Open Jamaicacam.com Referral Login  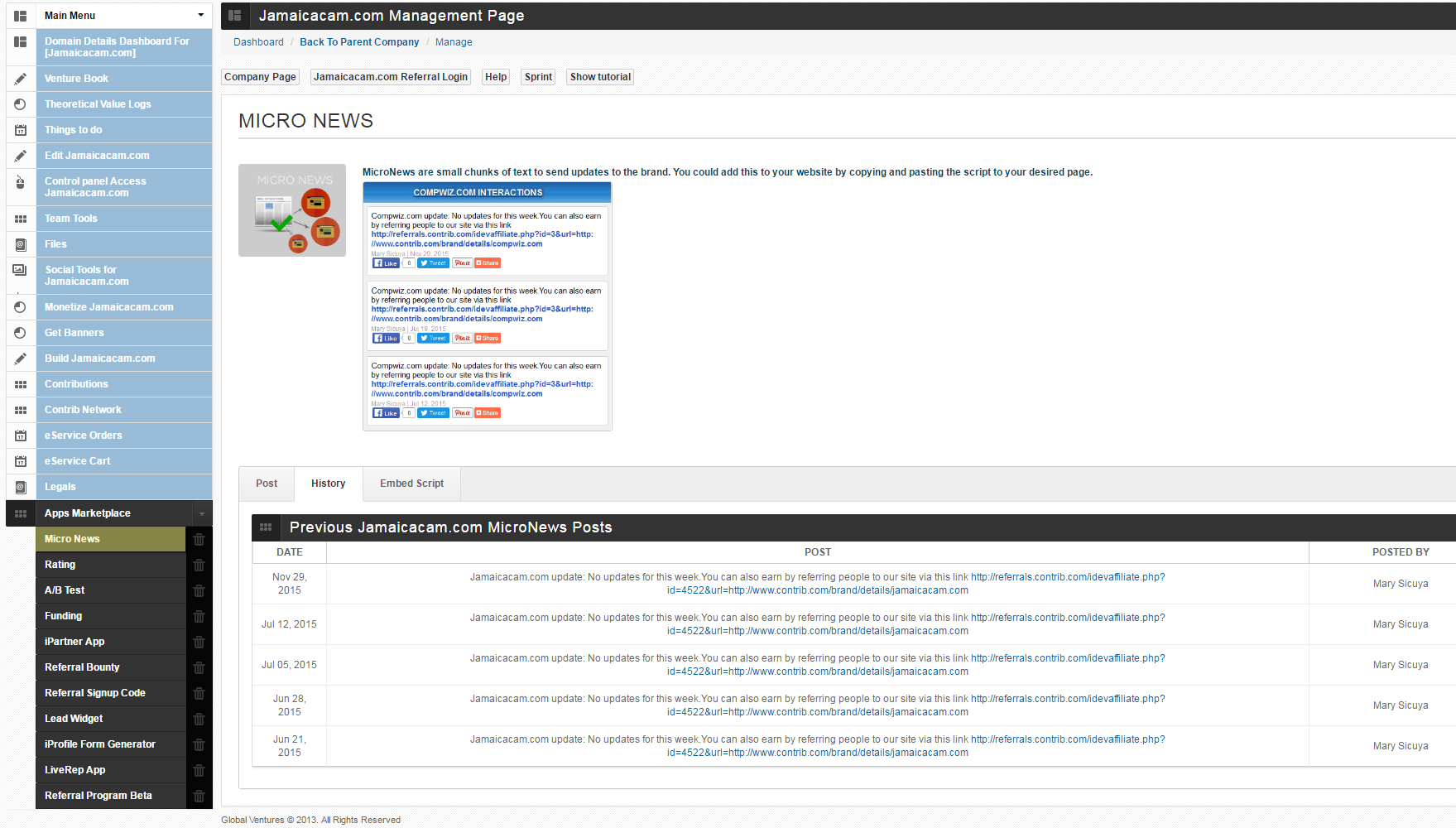[x=391, y=77]
